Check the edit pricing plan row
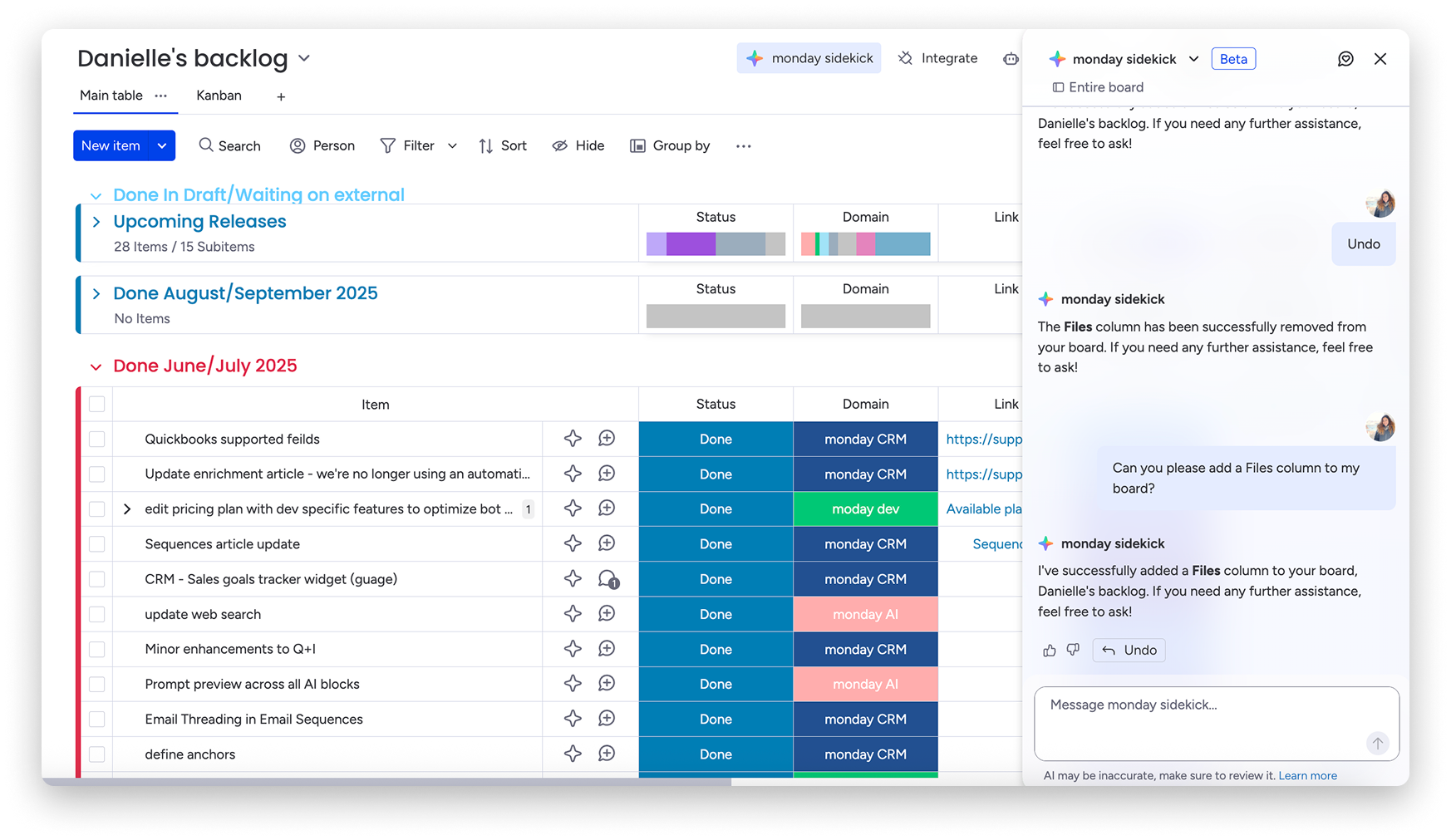Image resolution: width=1451 pixels, height=840 pixels. [97, 508]
